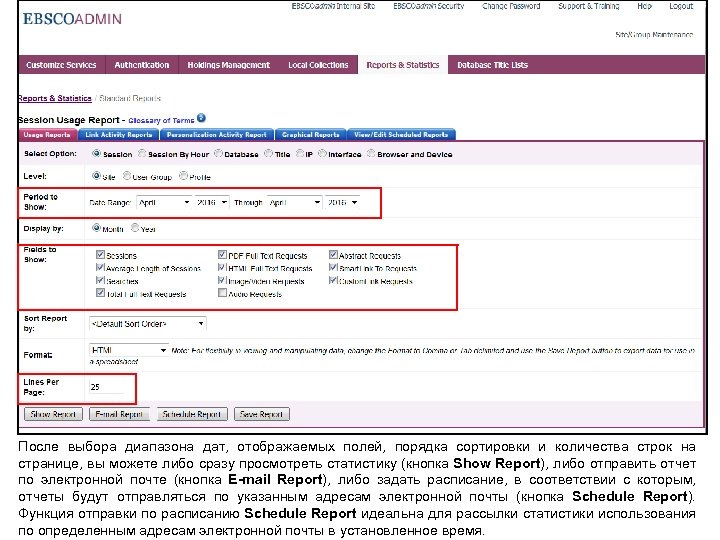This screenshot has height=540, width=720.
Task: Toggle Image/Video Requests checkbox
Action: pyautogui.click(x=222, y=280)
